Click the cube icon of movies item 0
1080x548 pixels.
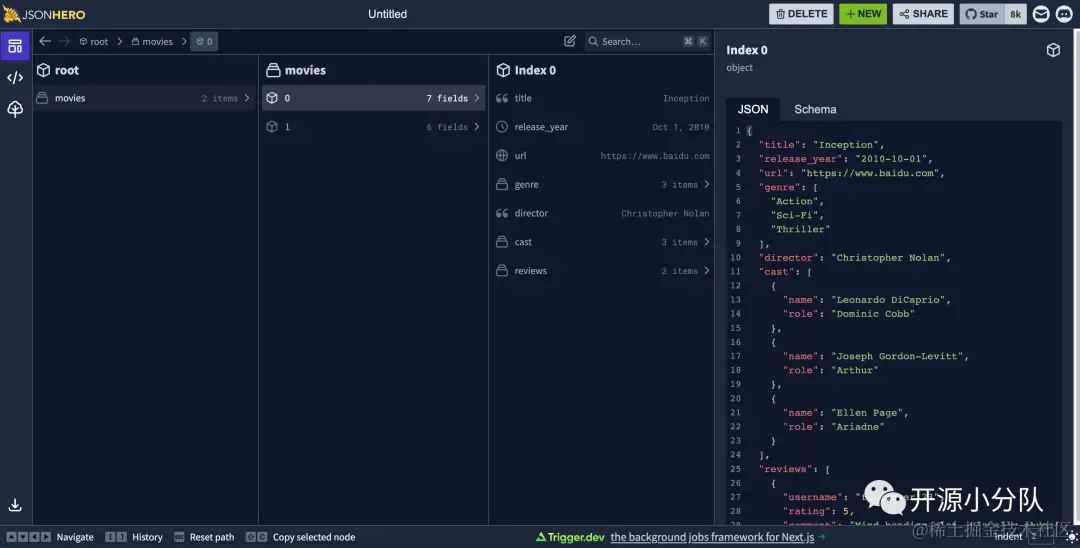click(x=272, y=98)
